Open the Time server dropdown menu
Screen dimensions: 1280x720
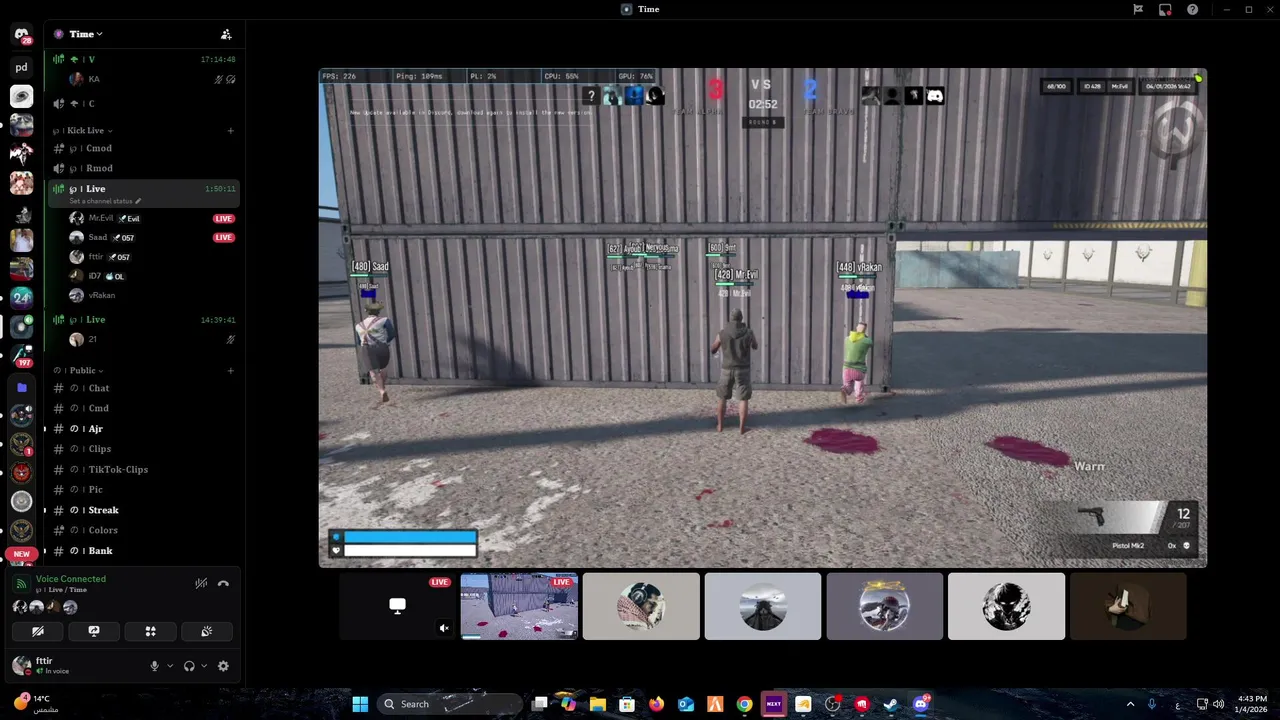click(86, 34)
